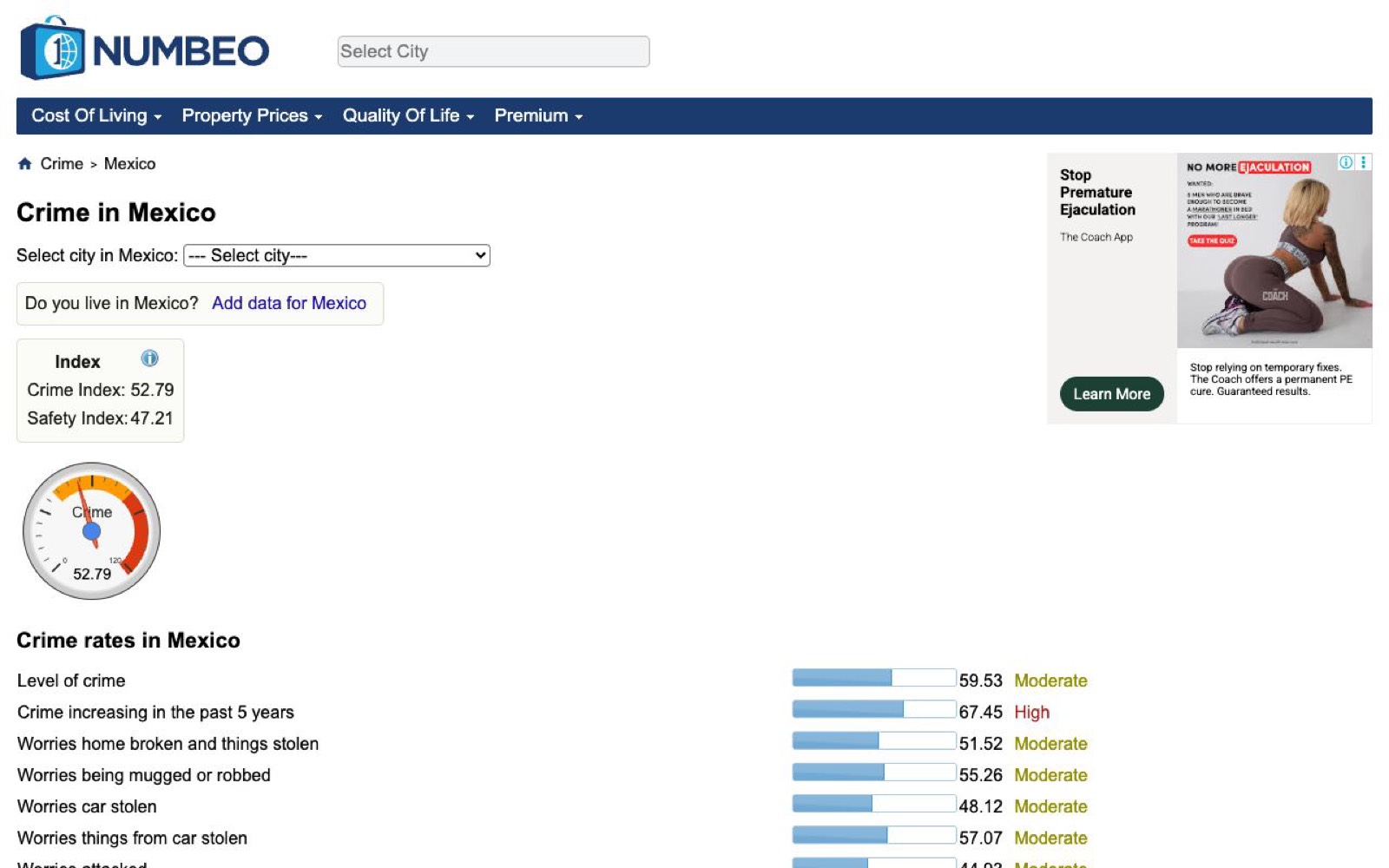Click the Crime breadcrumb link
The height and width of the screenshot is (868, 1389).
tap(62, 164)
